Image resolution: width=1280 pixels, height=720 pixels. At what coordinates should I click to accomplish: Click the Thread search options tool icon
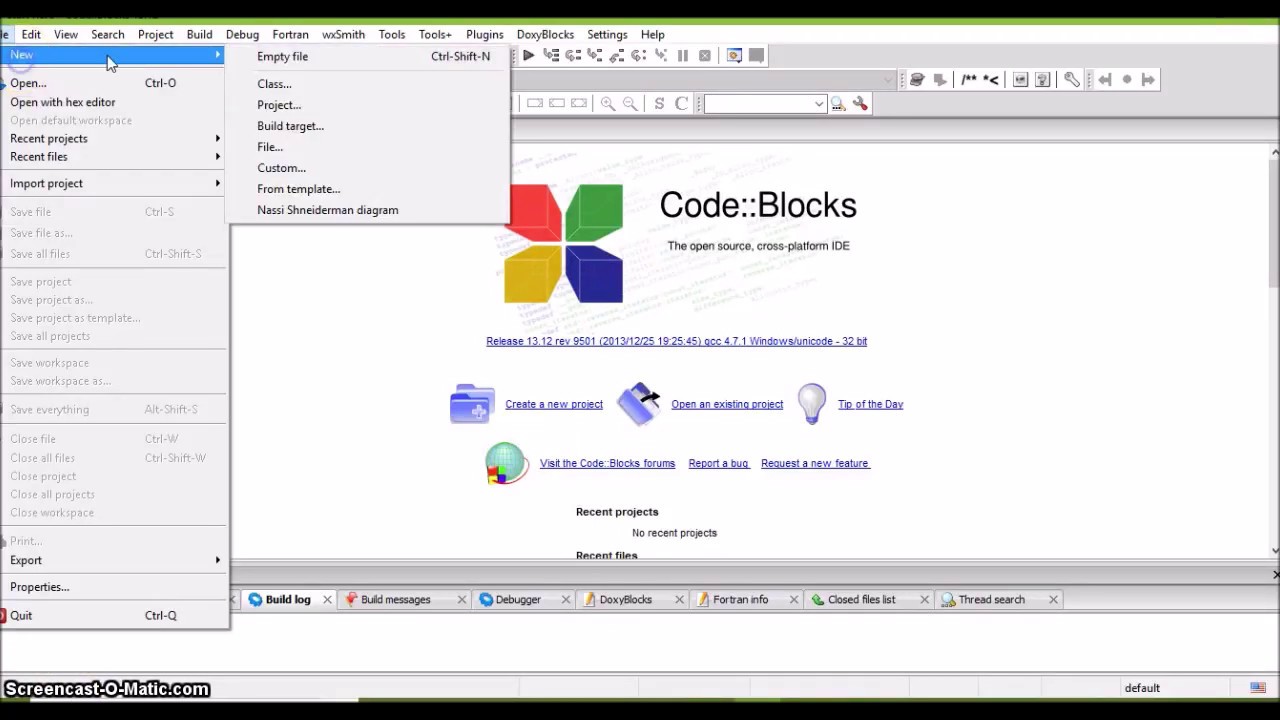pos(860,103)
